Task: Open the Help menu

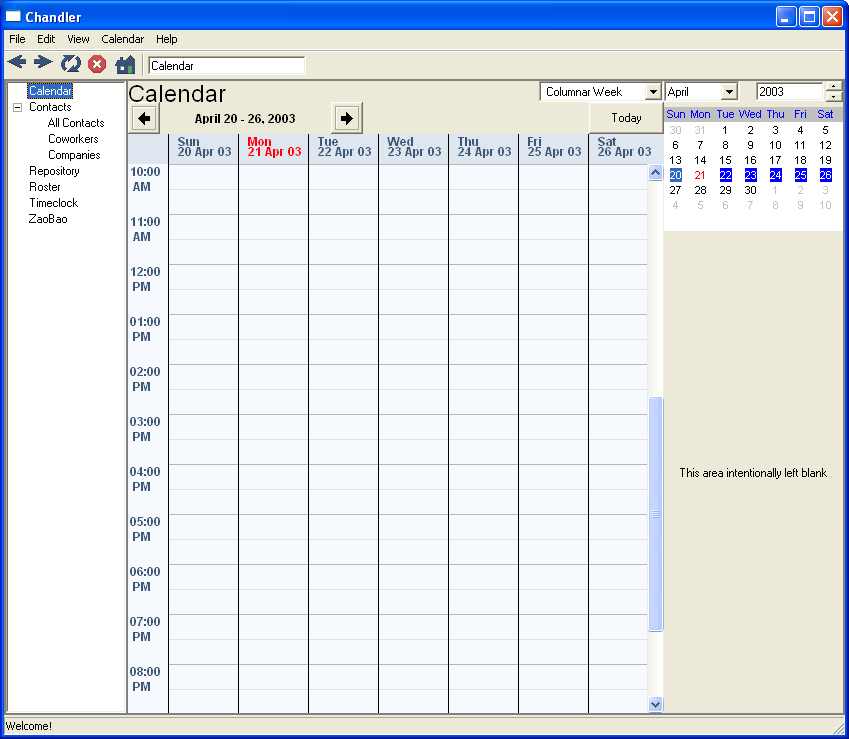Action: click(x=167, y=39)
